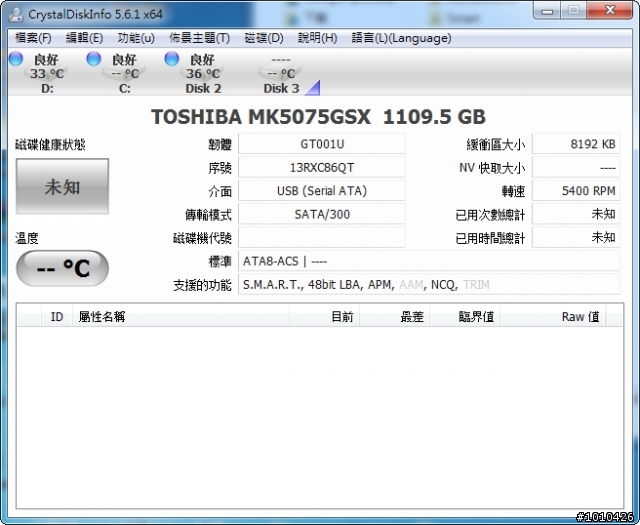
Task: Click the -- °C temperature button
Action: pos(62,268)
